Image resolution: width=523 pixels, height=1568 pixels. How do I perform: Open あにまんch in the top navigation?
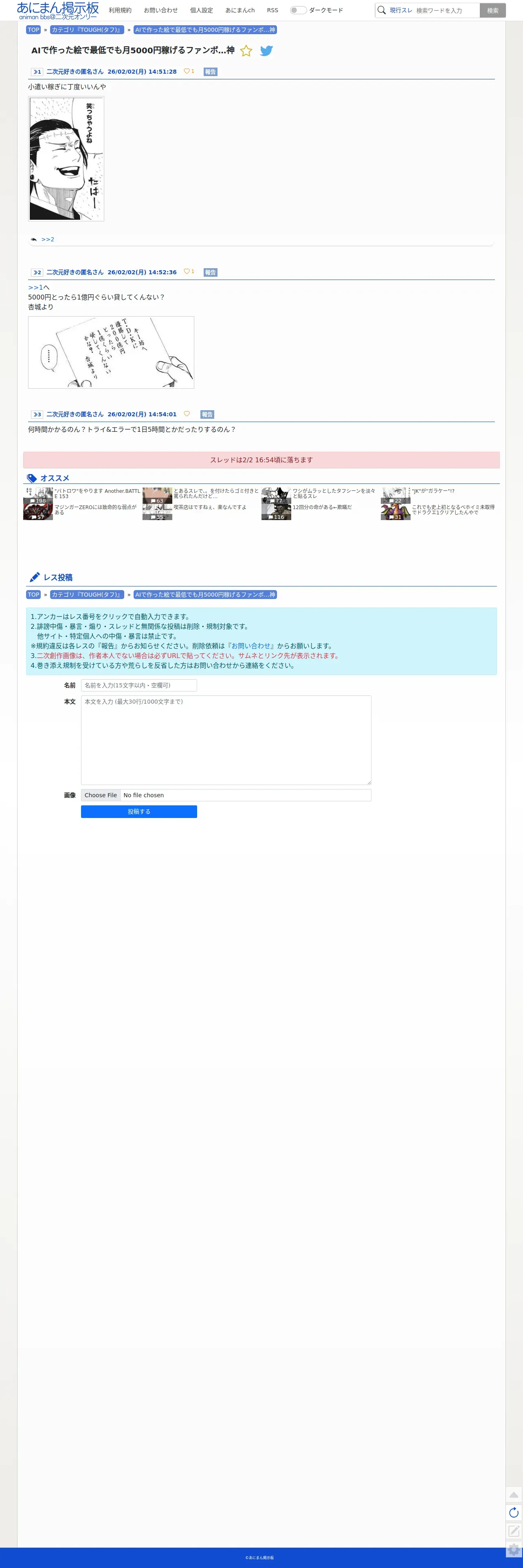click(240, 10)
